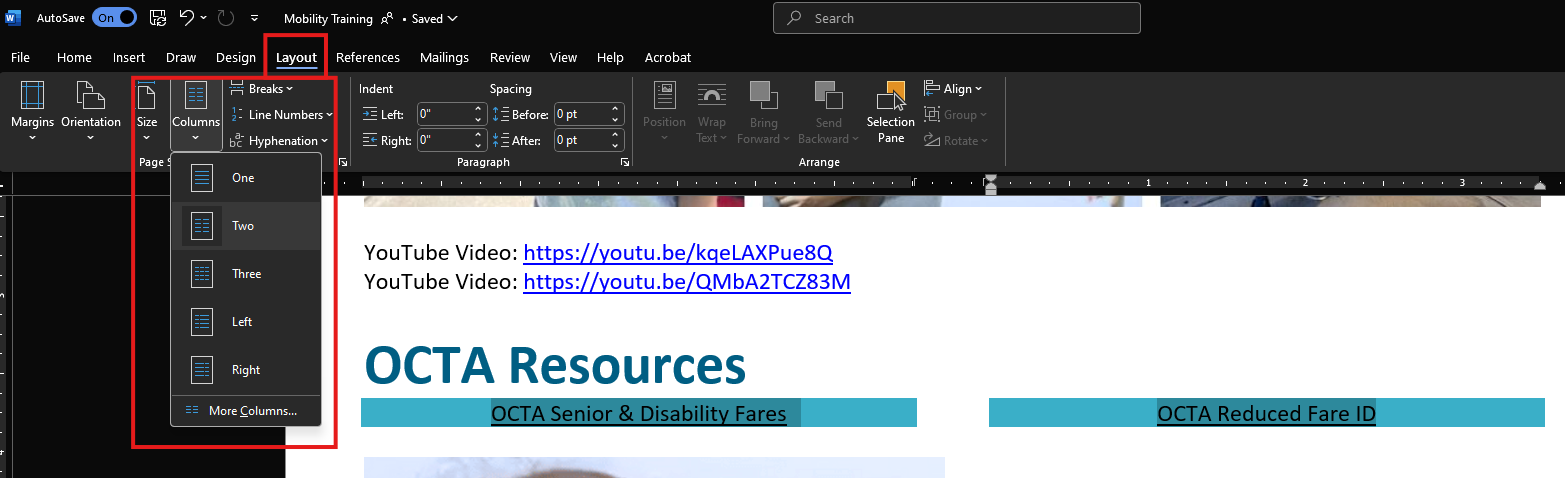Open the Margins dropdown
The width and height of the screenshot is (1565, 478).
click(x=32, y=112)
